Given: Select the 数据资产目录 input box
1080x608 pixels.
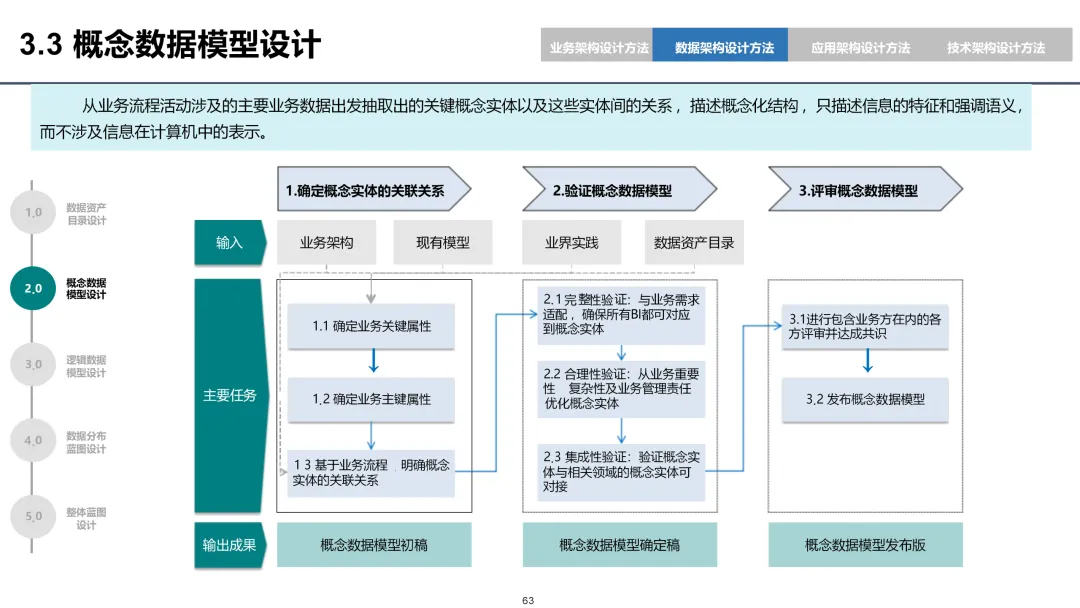Looking at the screenshot, I should 694,242.
